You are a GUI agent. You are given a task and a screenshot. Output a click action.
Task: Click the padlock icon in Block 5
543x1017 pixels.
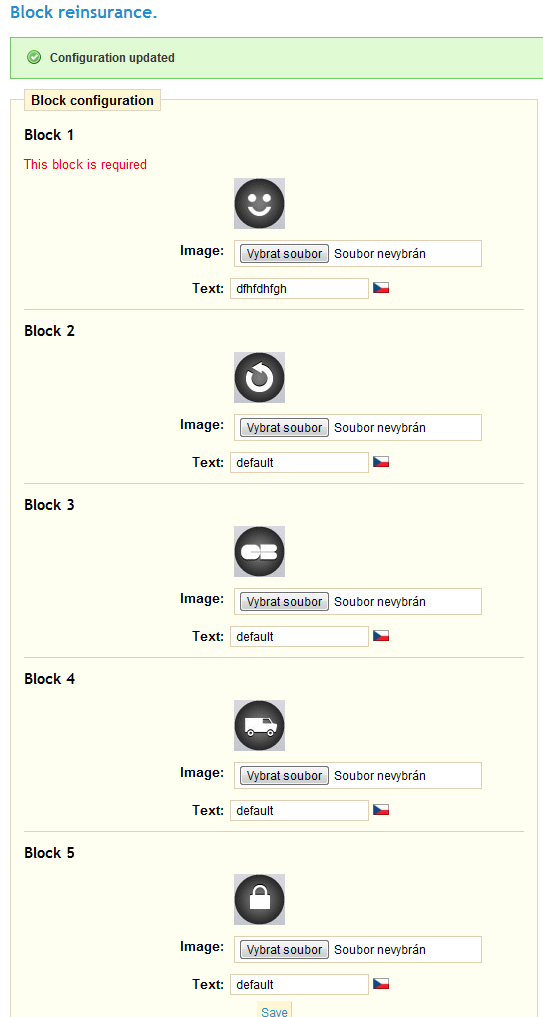259,900
